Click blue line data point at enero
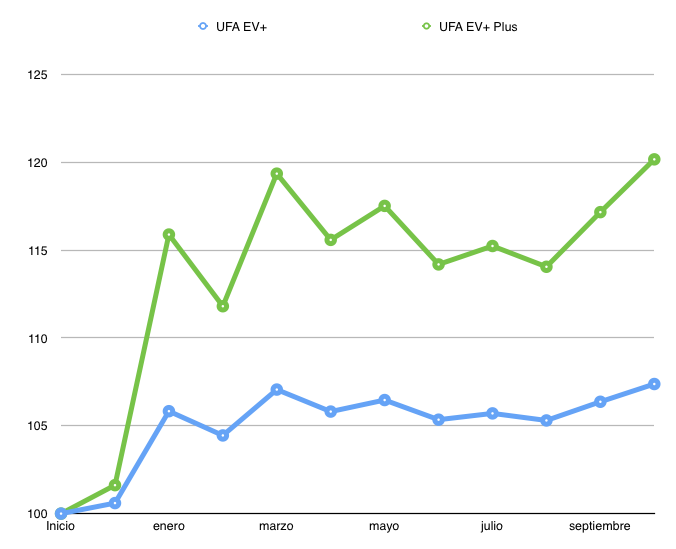The height and width of the screenshot is (549, 676). tap(169, 411)
